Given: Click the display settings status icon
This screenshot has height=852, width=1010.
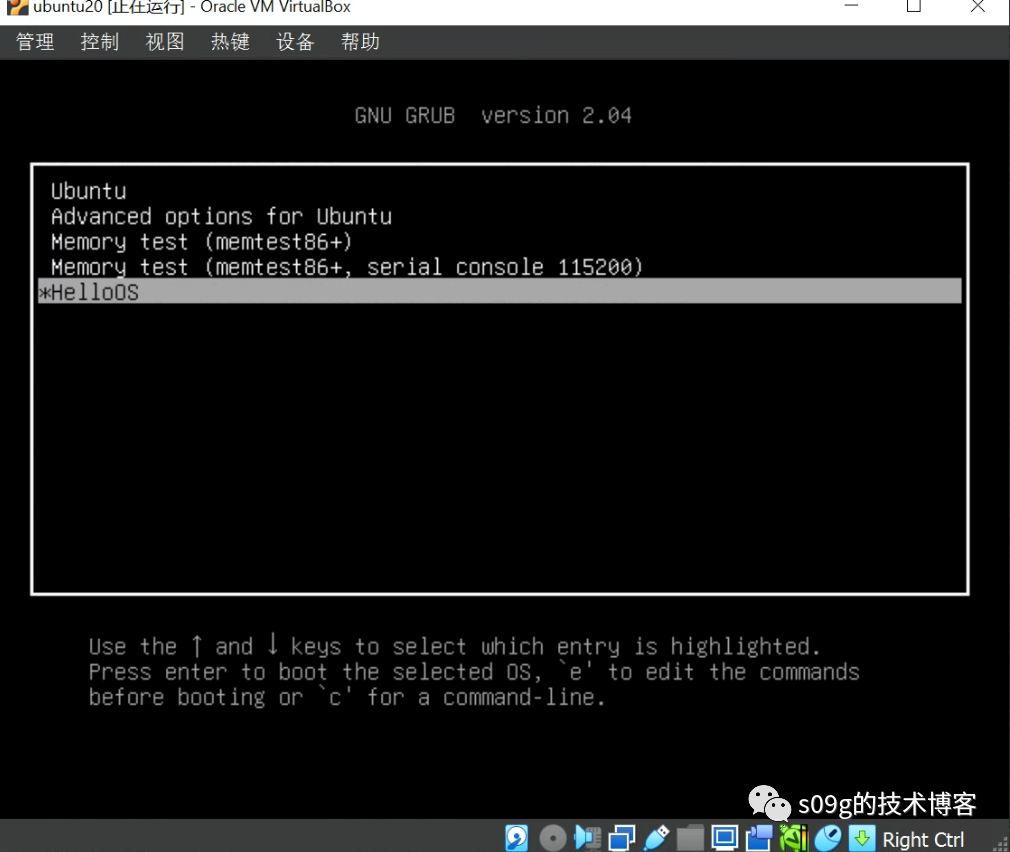Looking at the screenshot, I should [725, 838].
